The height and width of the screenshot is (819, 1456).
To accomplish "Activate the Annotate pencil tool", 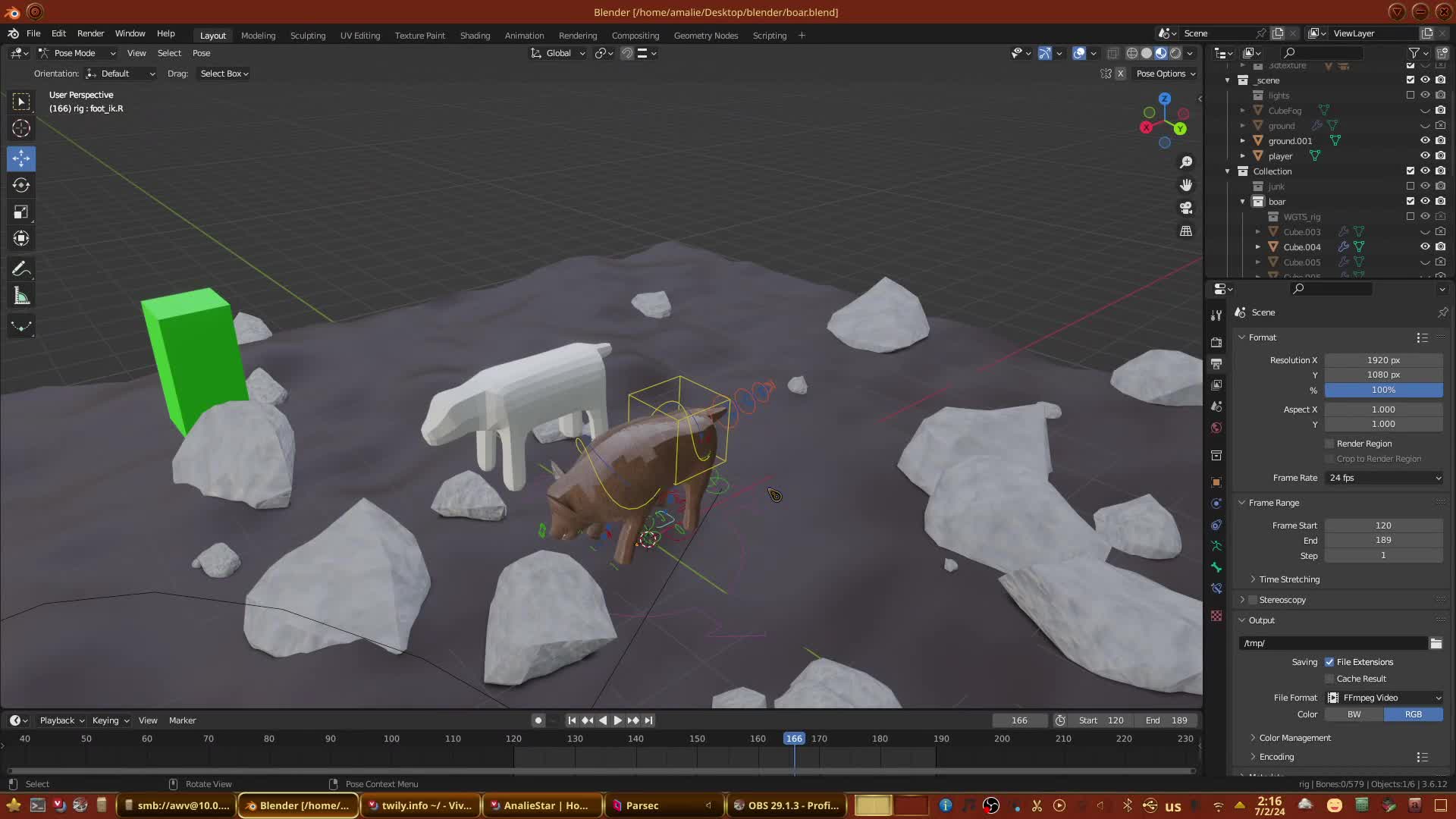I will pyautogui.click(x=21, y=269).
